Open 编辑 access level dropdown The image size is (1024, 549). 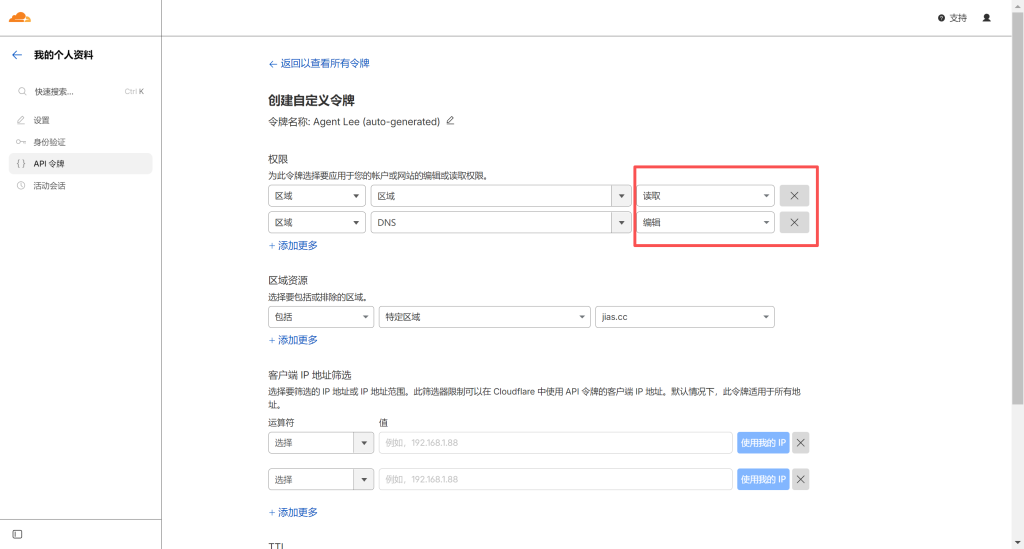click(x=705, y=223)
